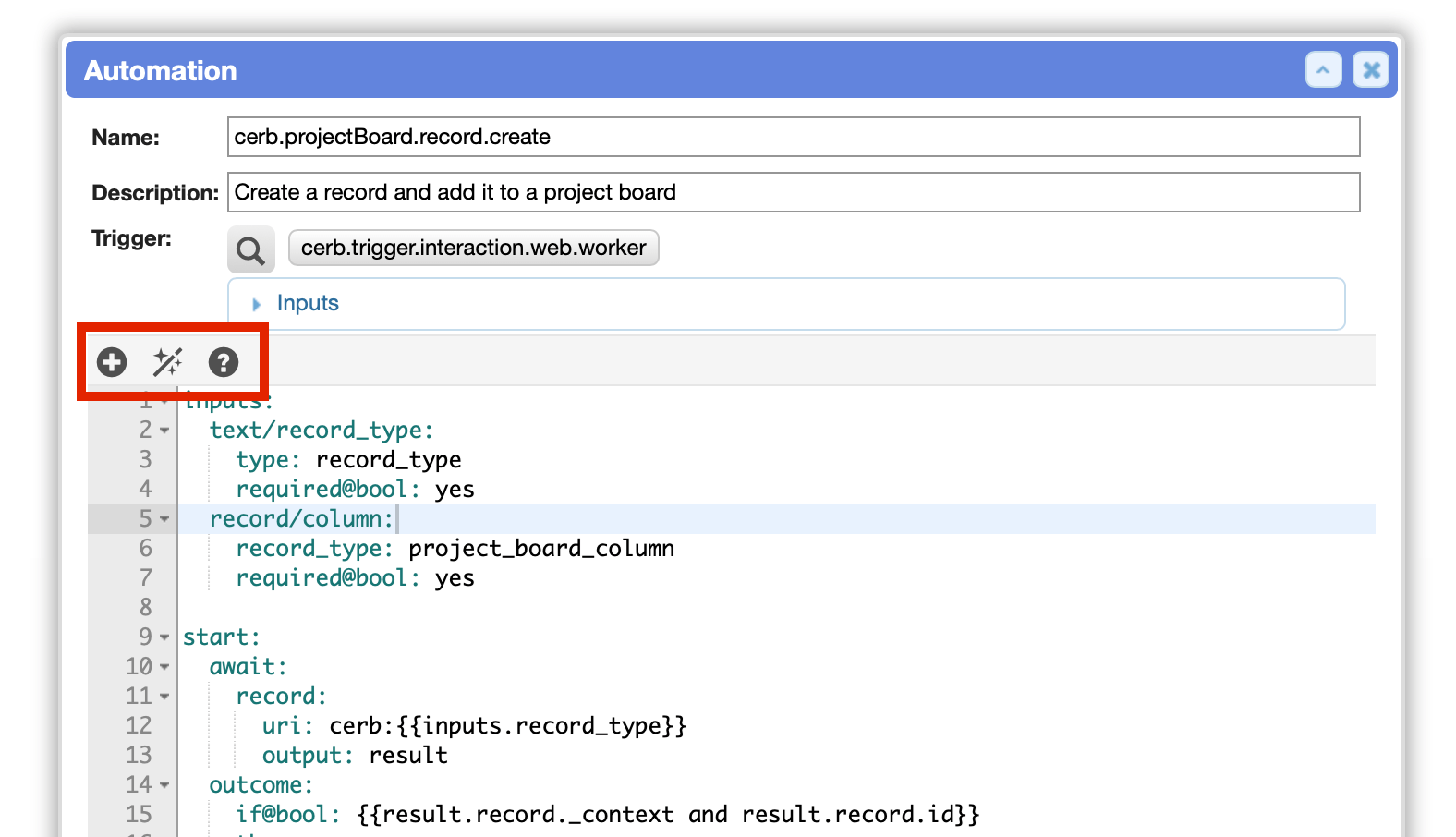1456x837 pixels.
Task: Click the 'outcome:' code line
Action: point(261,785)
